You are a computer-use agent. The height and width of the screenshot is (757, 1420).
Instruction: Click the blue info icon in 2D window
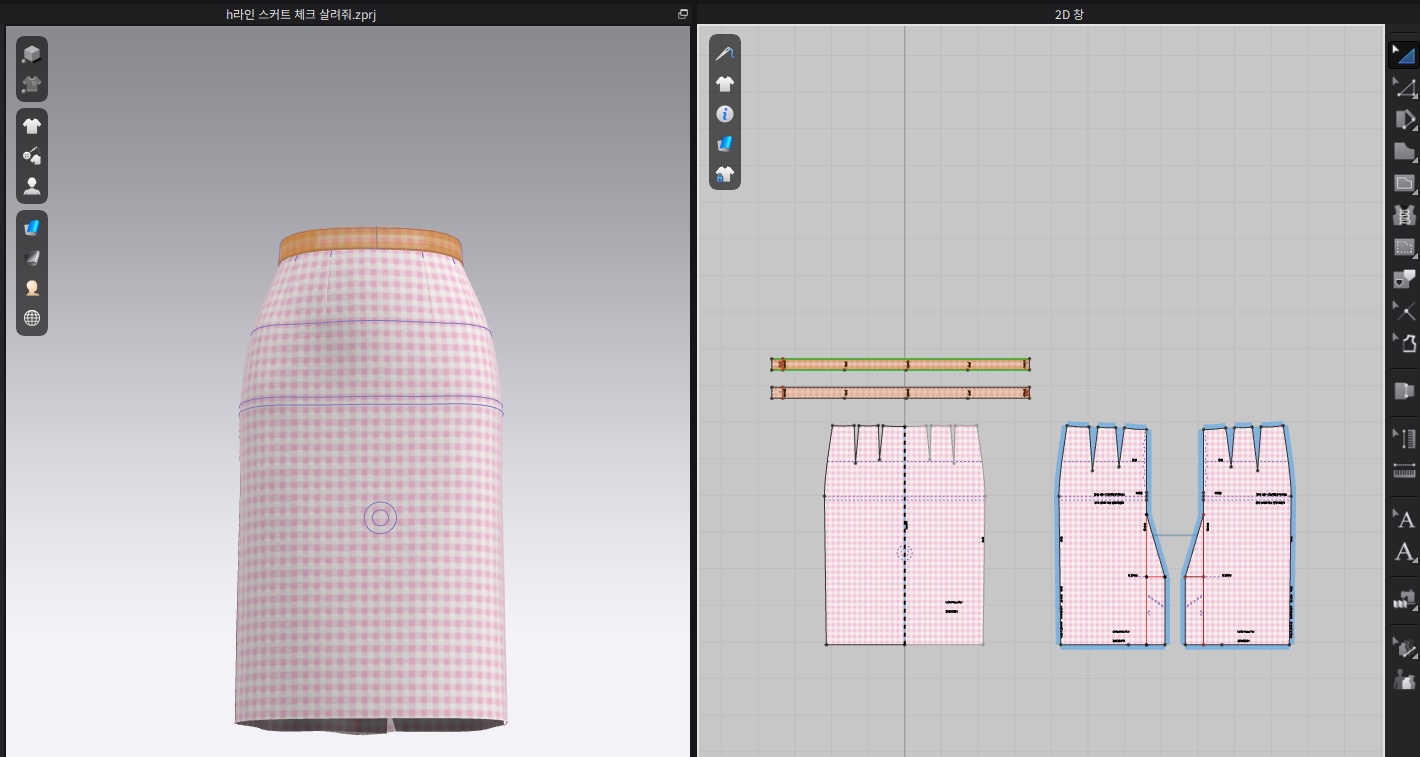pyautogui.click(x=725, y=114)
